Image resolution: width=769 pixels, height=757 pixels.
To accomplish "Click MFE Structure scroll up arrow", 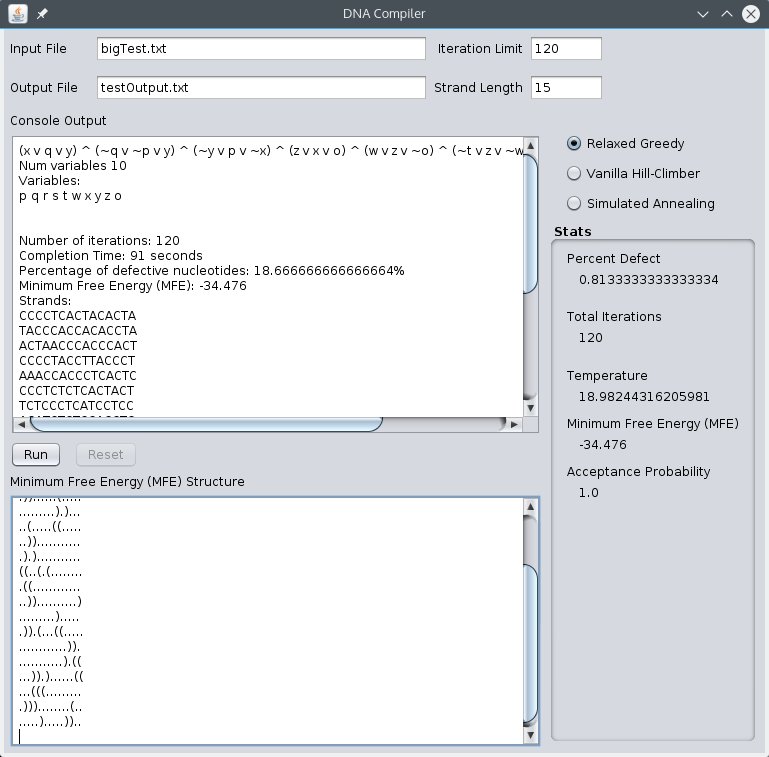I will click(x=530, y=507).
